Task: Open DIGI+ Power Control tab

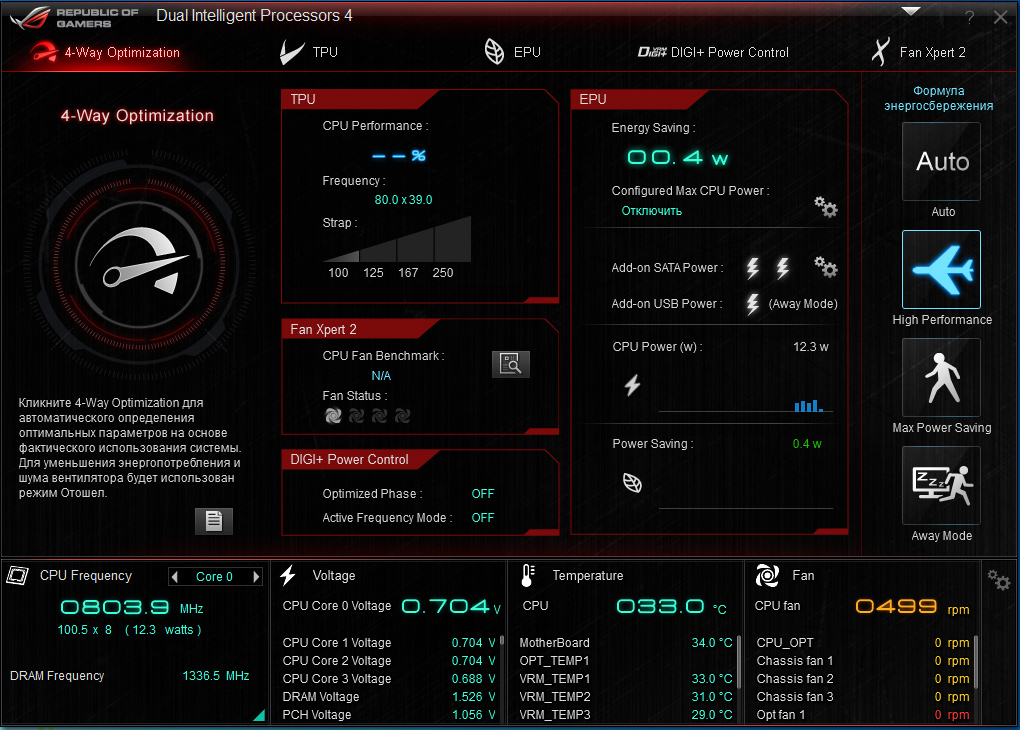Action: point(713,52)
